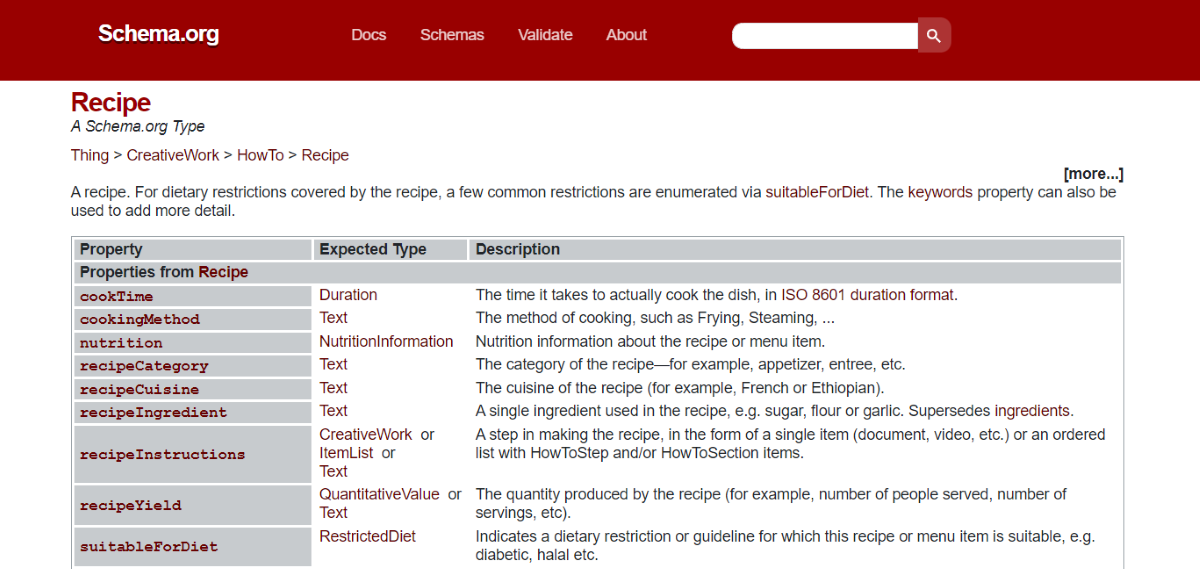Viewport: 1200px width, 569px height.
Task: Open ItemList type for recipeInstructions
Action: click(x=345, y=453)
